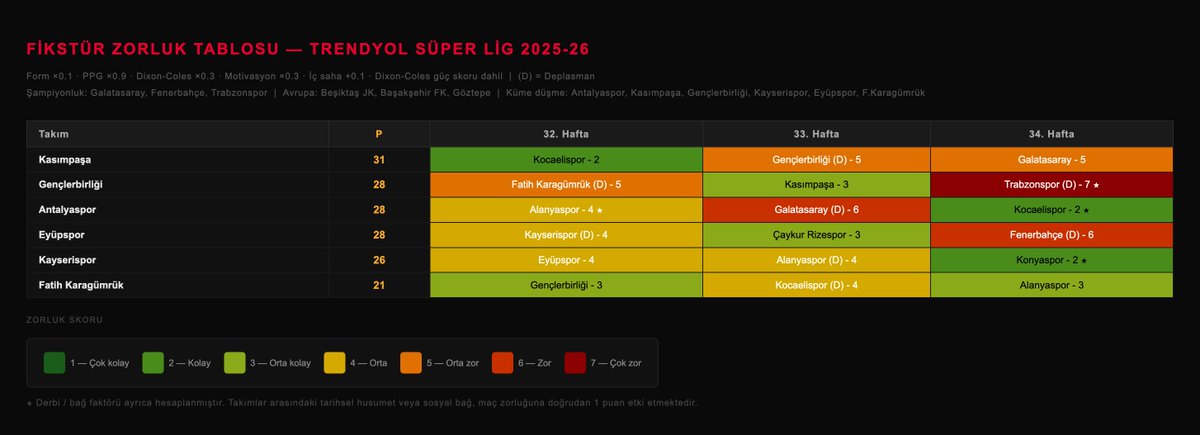Image resolution: width=1200 pixels, height=435 pixels.
Task: Click the "Gençlerbirliği - 3" fixture cell
Action: tap(566, 285)
